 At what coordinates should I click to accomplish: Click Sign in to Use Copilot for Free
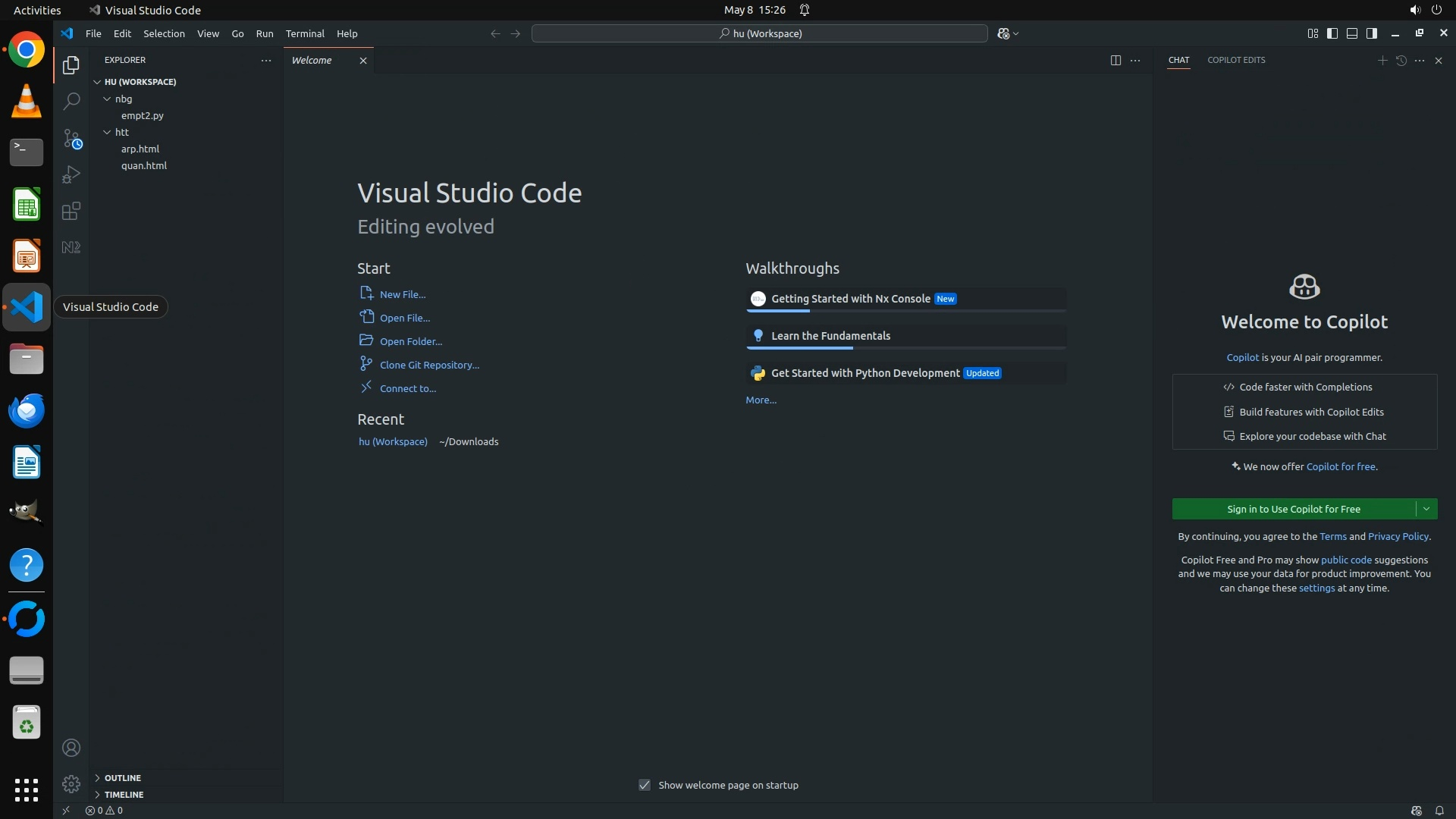click(x=1293, y=509)
